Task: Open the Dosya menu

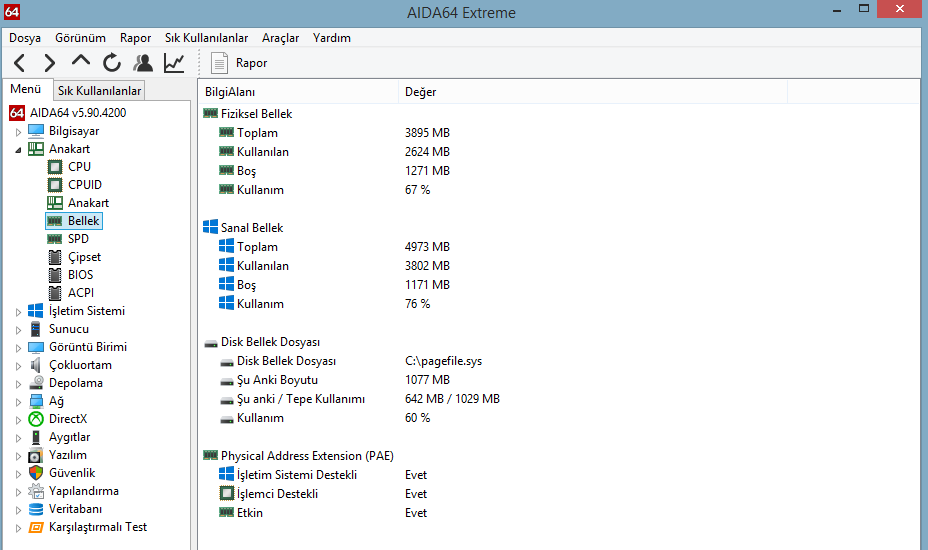Action: [25, 38]
